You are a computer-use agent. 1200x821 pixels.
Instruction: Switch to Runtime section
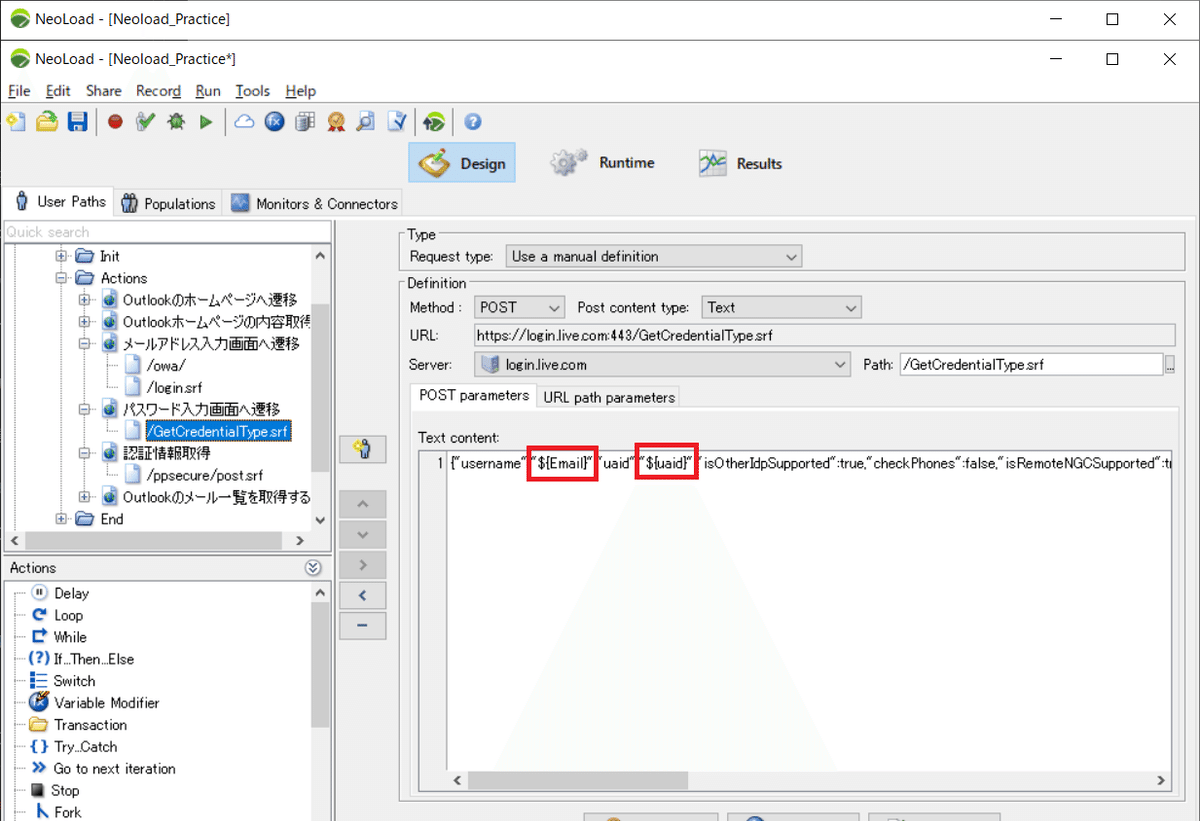[x=603, y=163]
